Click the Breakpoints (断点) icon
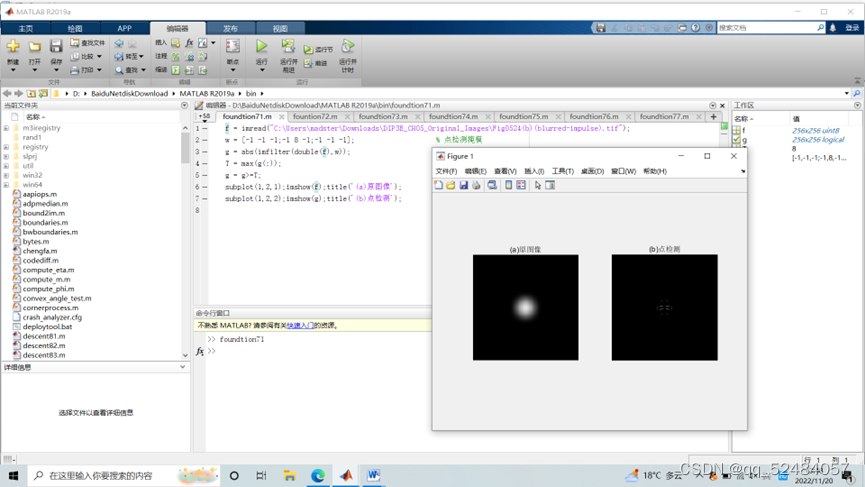The height and width of the screenshot is (487, 865). (233, 46)
